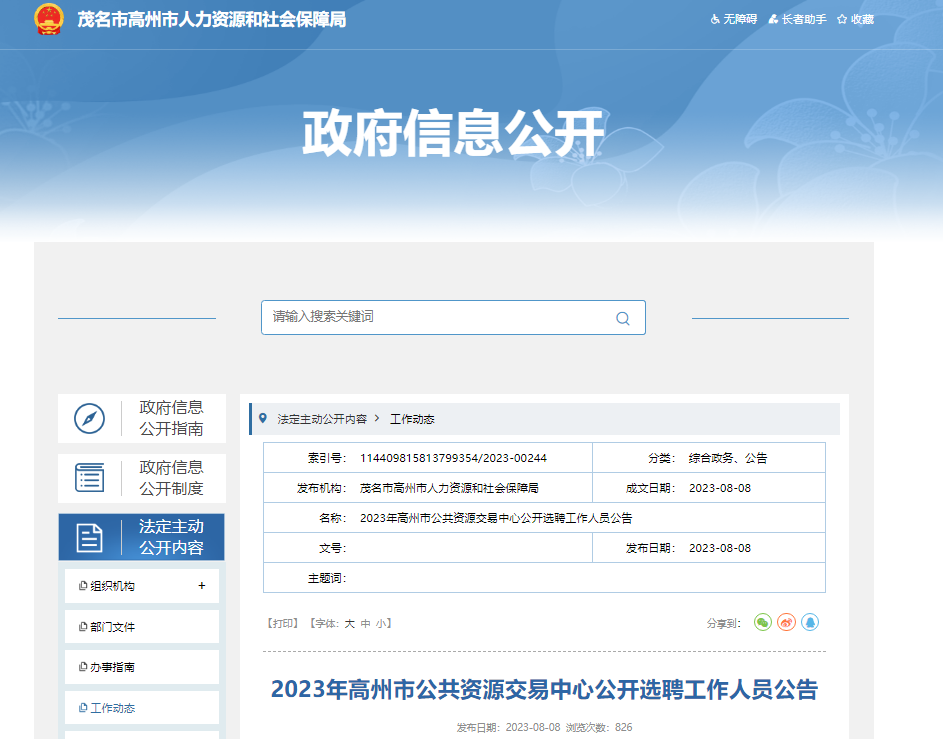Enable 长者助手 elder assistant
The image size is (943, 739).
click(x=798, y=19)
